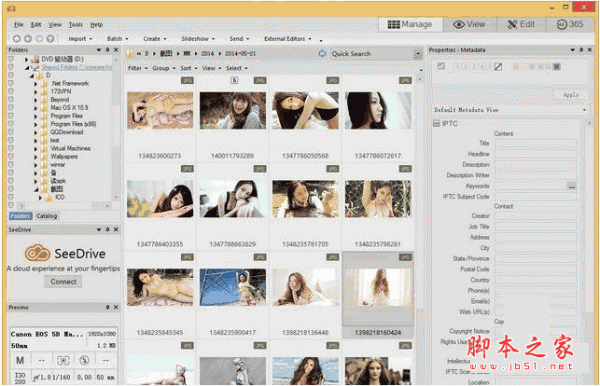Open the Import dropdown
Image resolution: width=600 pixels, height=386 pixels.
[80, 39]
